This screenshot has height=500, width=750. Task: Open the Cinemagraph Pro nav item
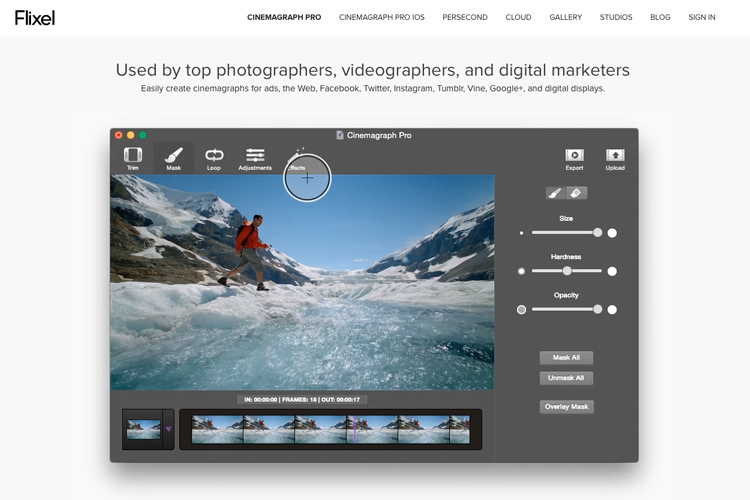[x=284, y=17]
